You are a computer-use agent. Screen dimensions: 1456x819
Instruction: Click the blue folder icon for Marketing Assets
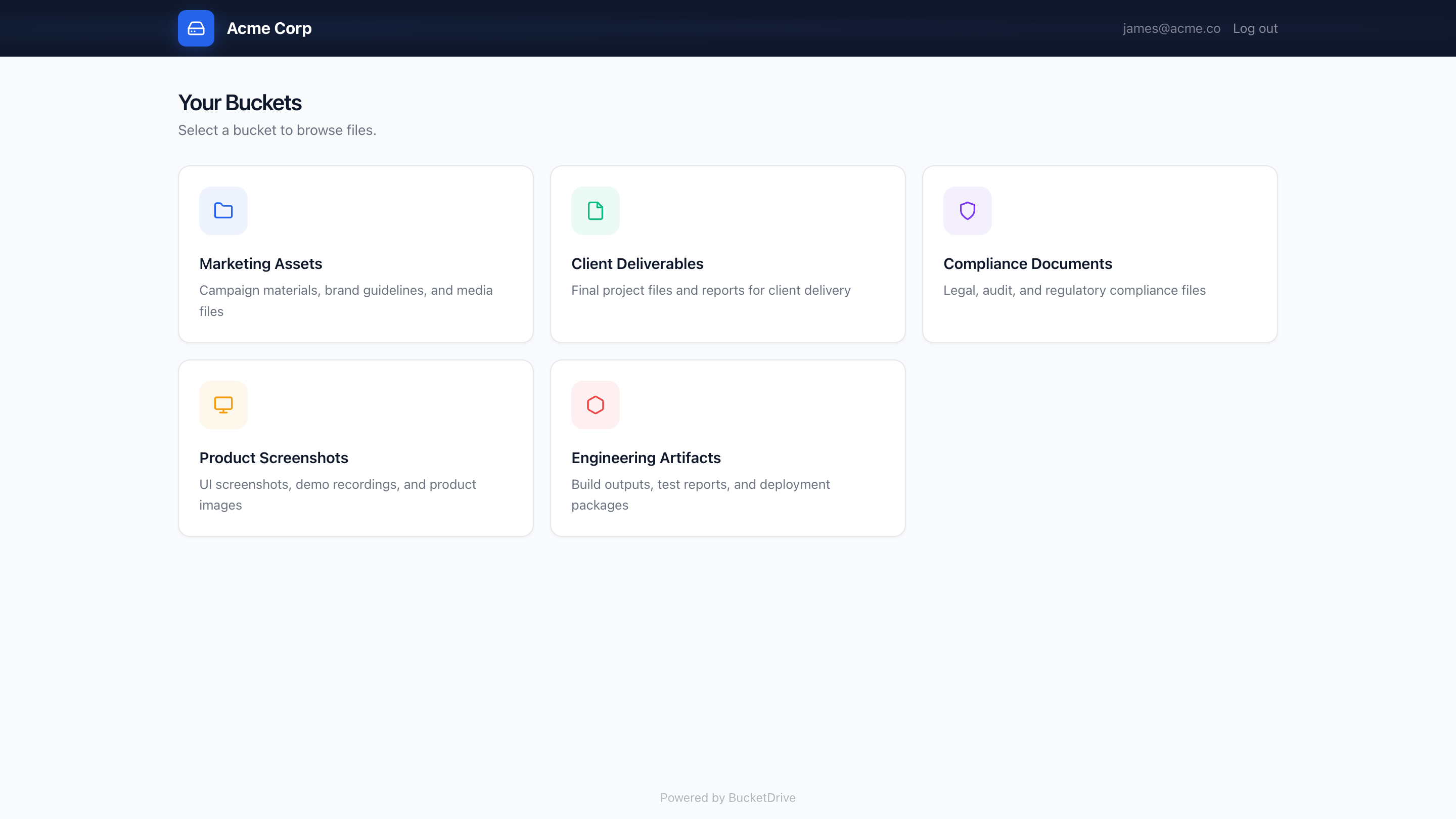(223, 211)
